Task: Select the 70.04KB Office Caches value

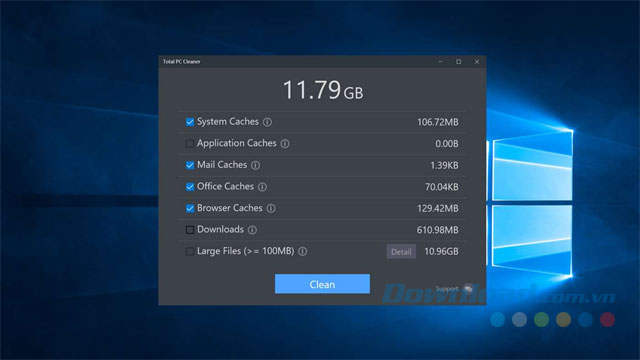Action: 442,187
